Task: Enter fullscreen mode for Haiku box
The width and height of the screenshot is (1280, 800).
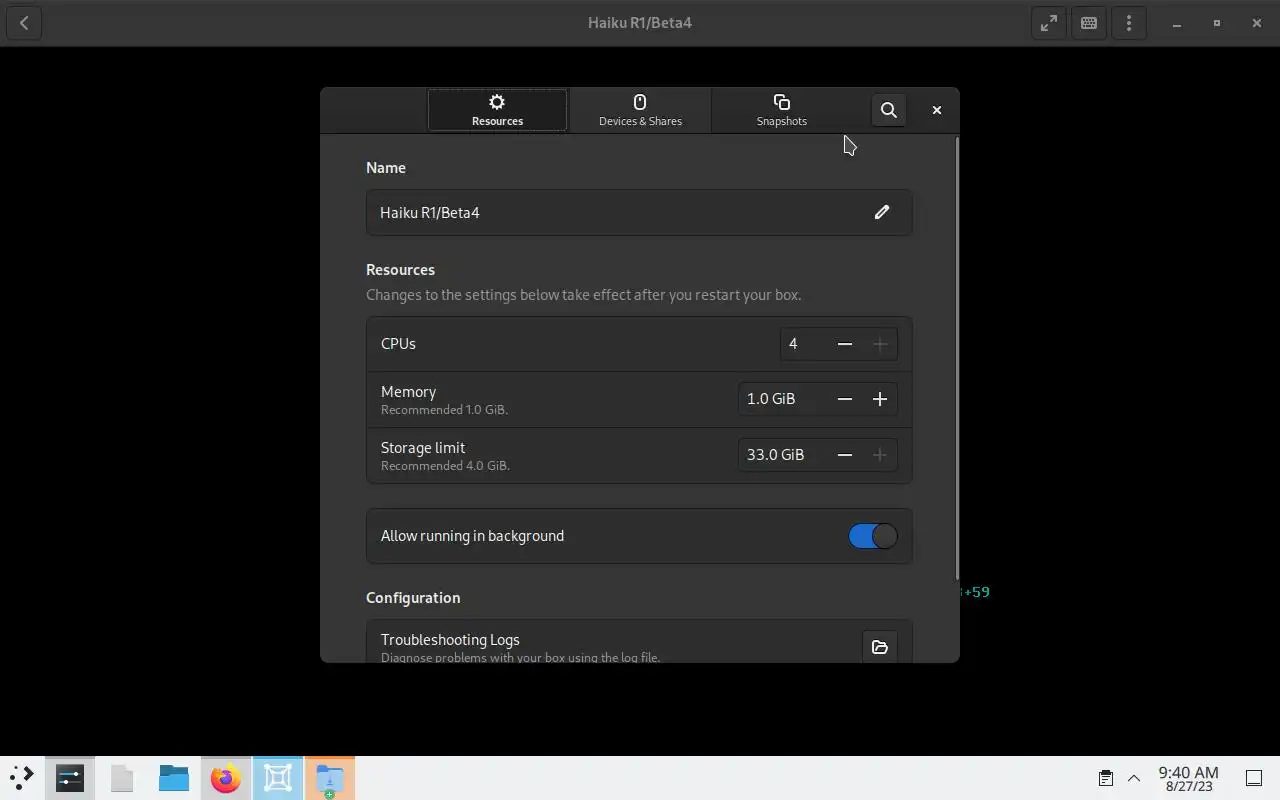Action: 1049,23
